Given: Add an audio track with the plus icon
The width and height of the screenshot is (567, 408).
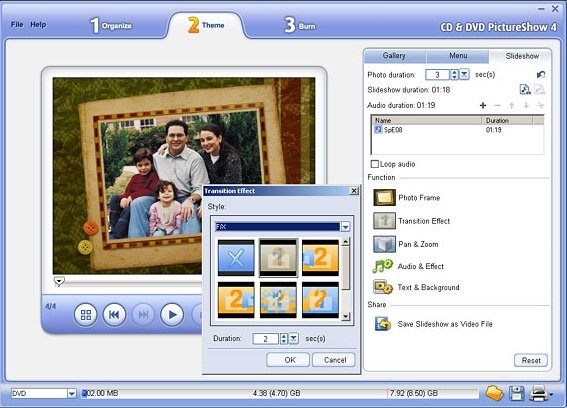Looking at the screenshot, I should 483,105.
